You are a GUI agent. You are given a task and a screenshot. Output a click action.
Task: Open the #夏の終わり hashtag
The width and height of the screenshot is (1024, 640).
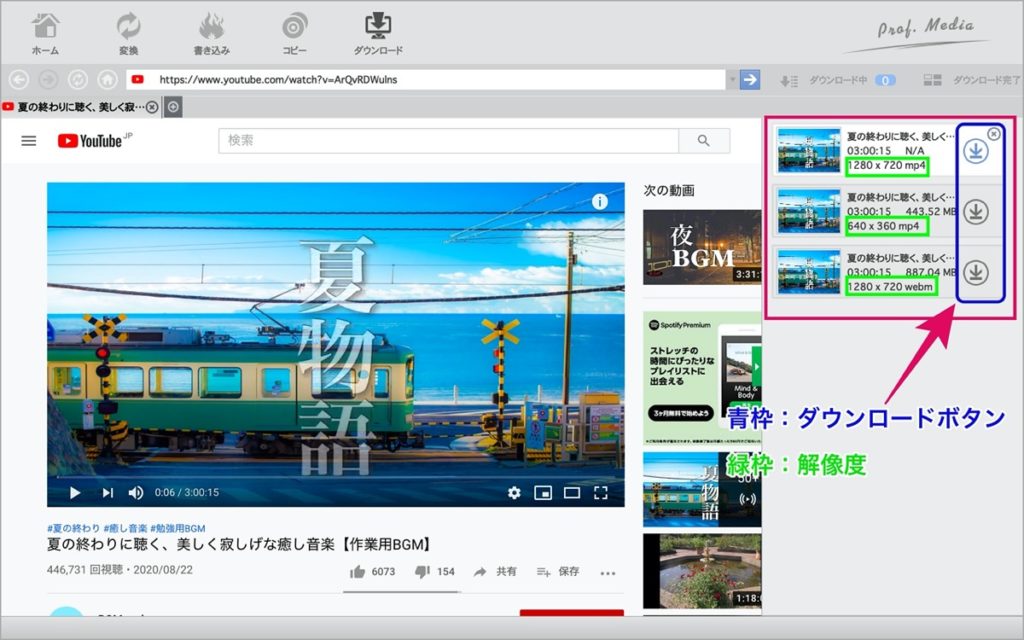73,528
